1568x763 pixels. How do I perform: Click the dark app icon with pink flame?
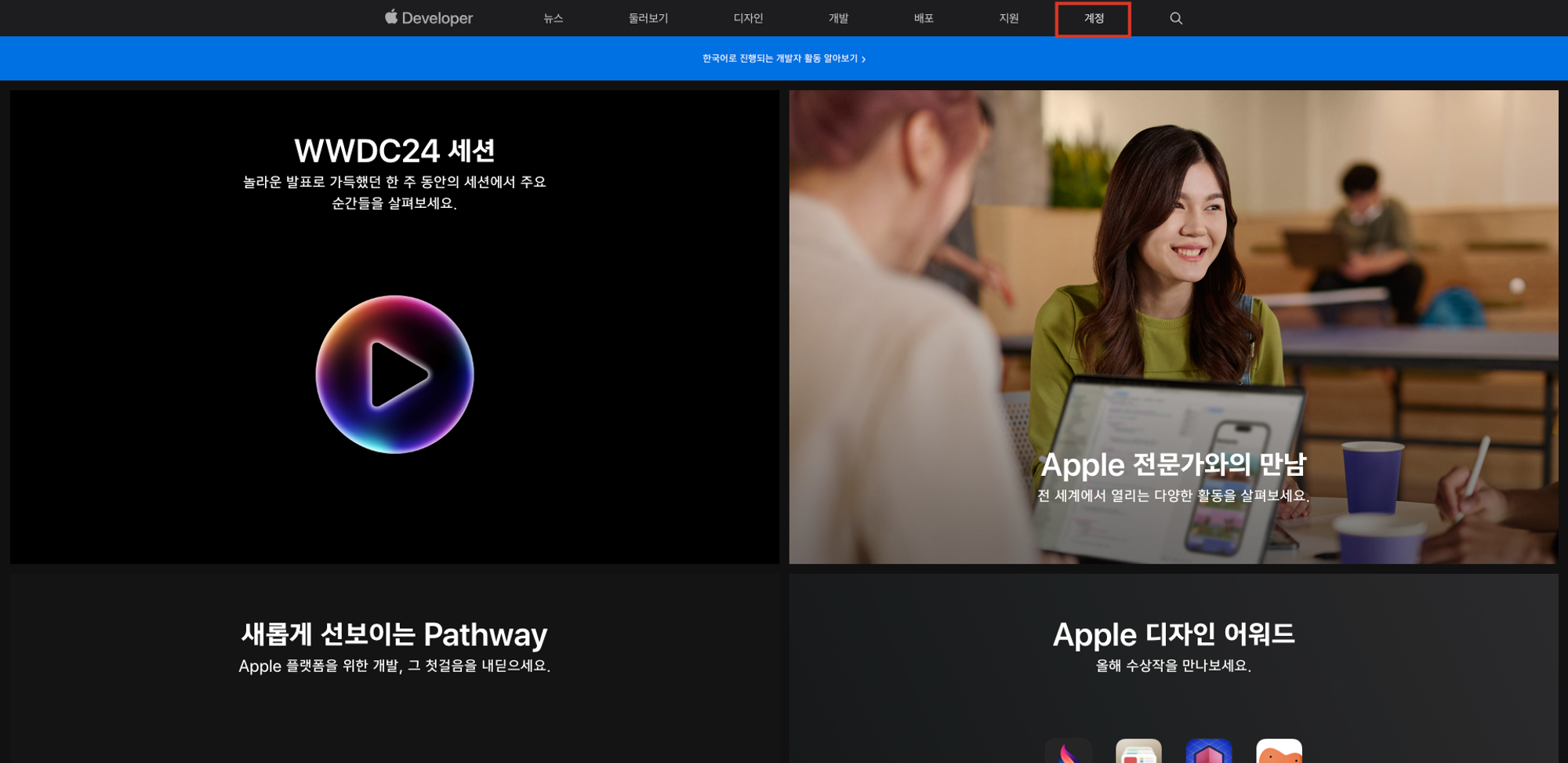(x=1069, y=750)
